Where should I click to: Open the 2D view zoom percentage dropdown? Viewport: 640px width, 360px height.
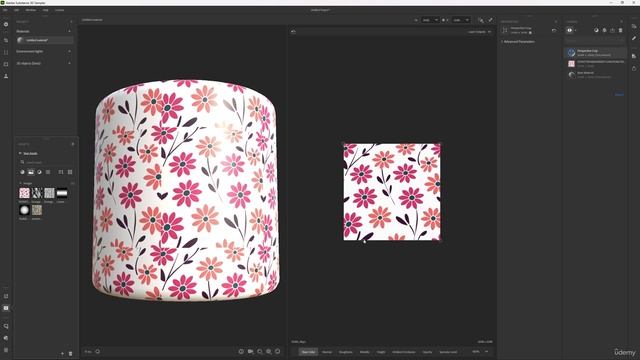pyautogui.click(x=480, y=351)
